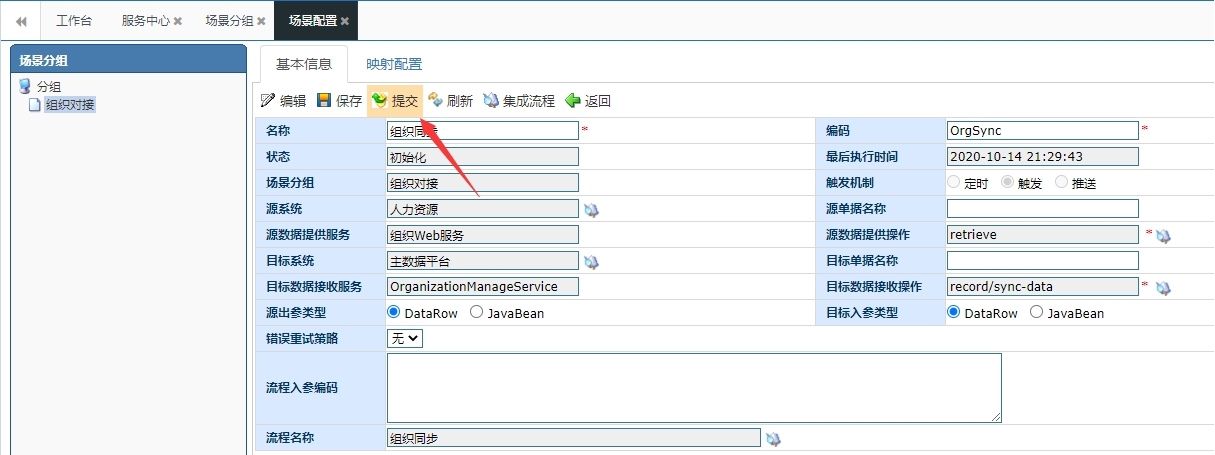Click the empty 目标单据名称 input field
The width and height of the screenshot is (1215, 455).
[1043, 260]
